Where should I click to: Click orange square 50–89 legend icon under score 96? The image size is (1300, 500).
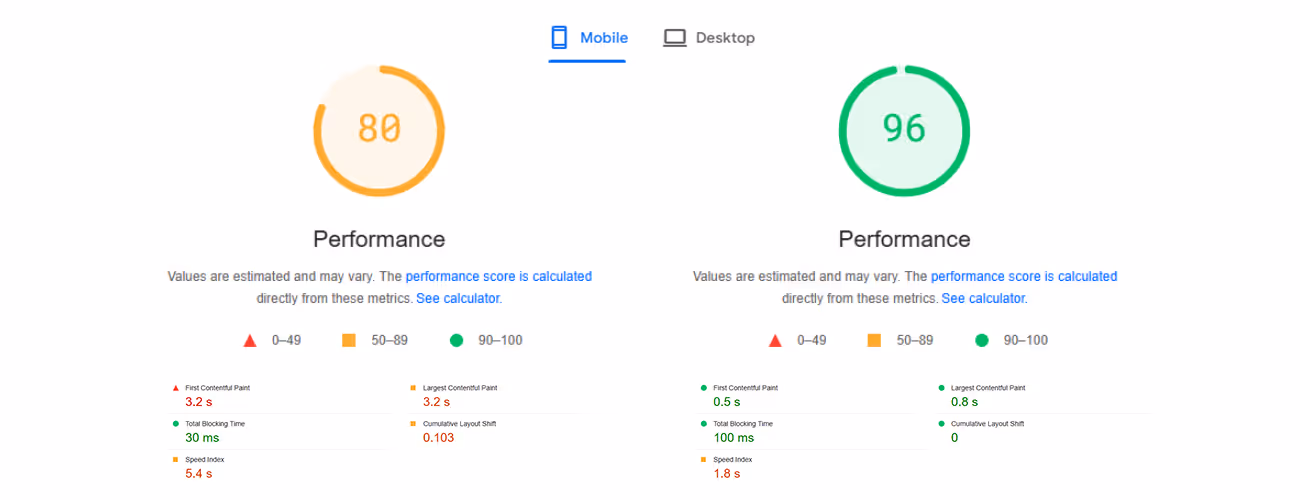[x=874, y=340]
